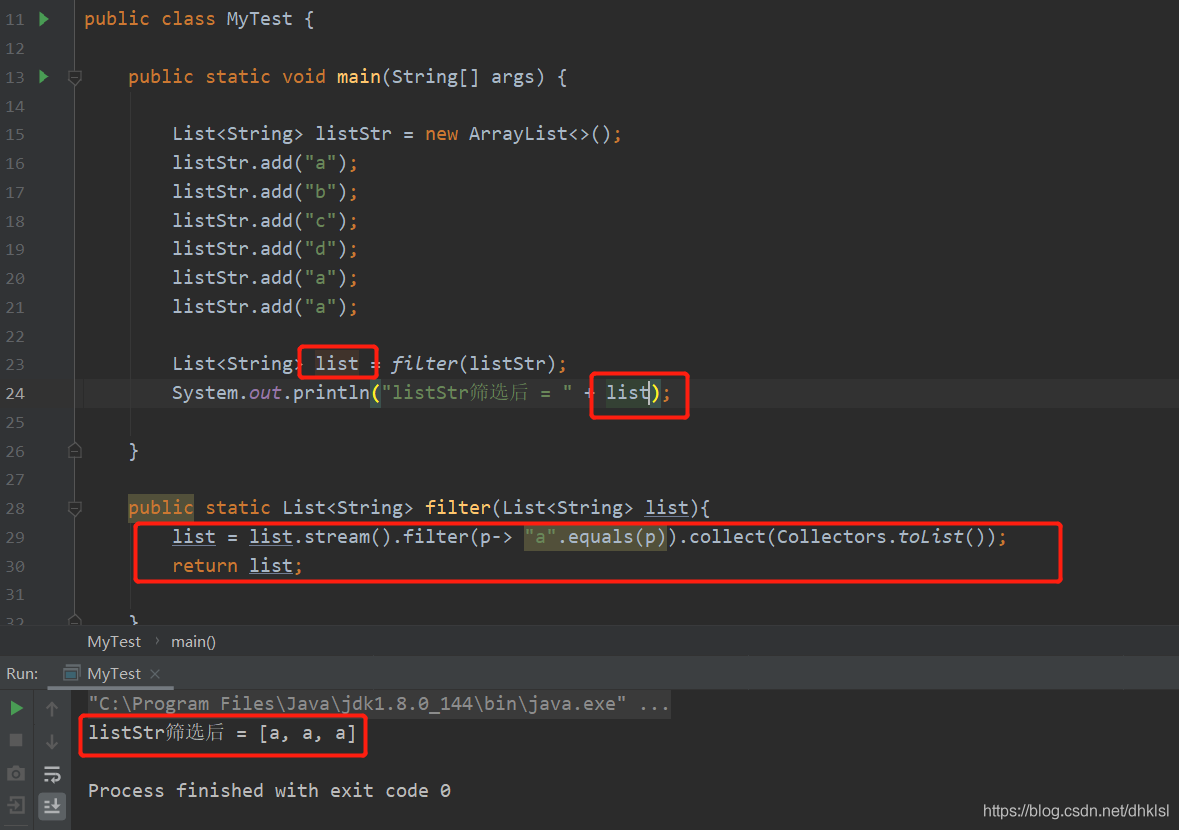
Task: Click the fold end marker on line 26
Action: click(x=74, y=451)
